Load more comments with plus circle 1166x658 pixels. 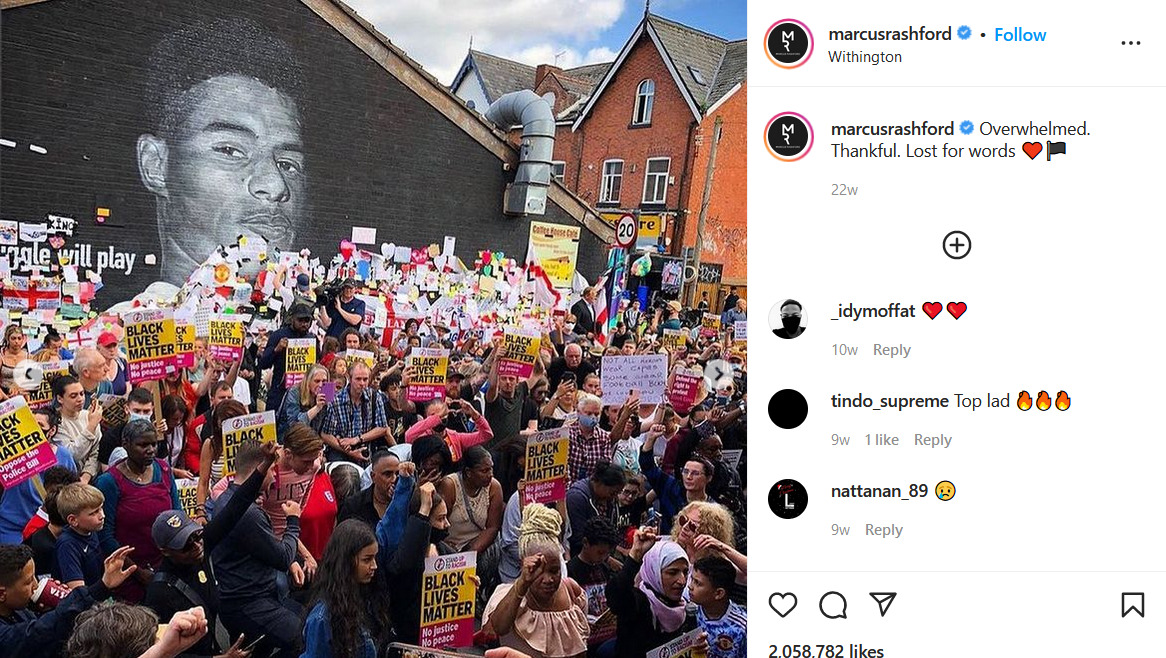[x=956, y=245]
